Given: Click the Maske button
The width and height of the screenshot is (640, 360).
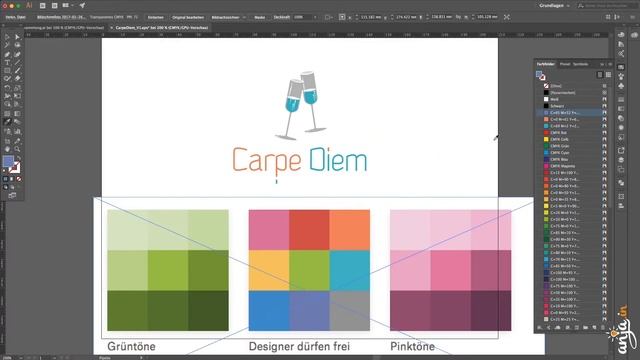Looking at the screenshot, I should pos(260,17).
